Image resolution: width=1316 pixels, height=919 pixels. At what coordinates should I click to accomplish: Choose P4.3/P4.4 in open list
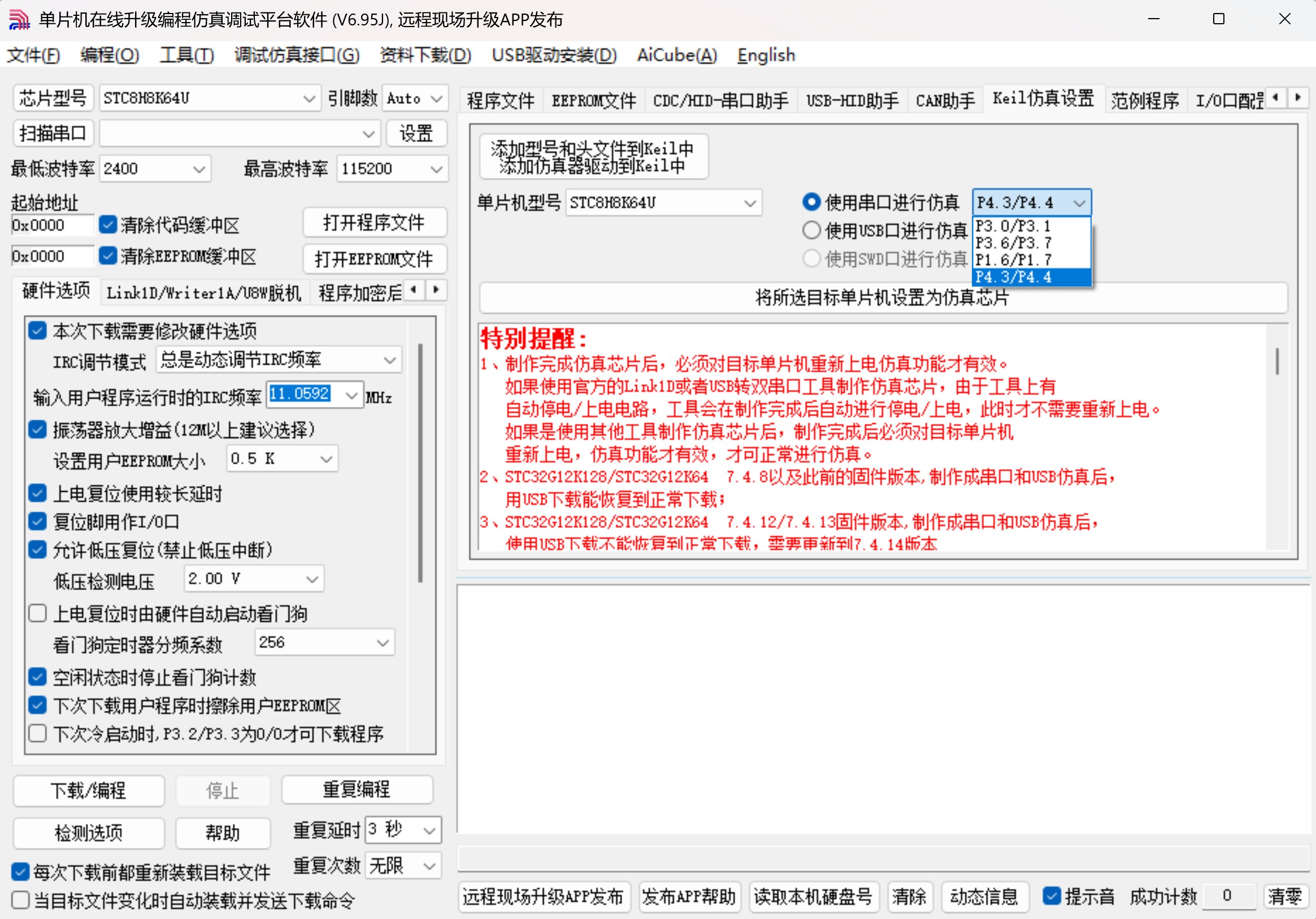point(1031,276)
